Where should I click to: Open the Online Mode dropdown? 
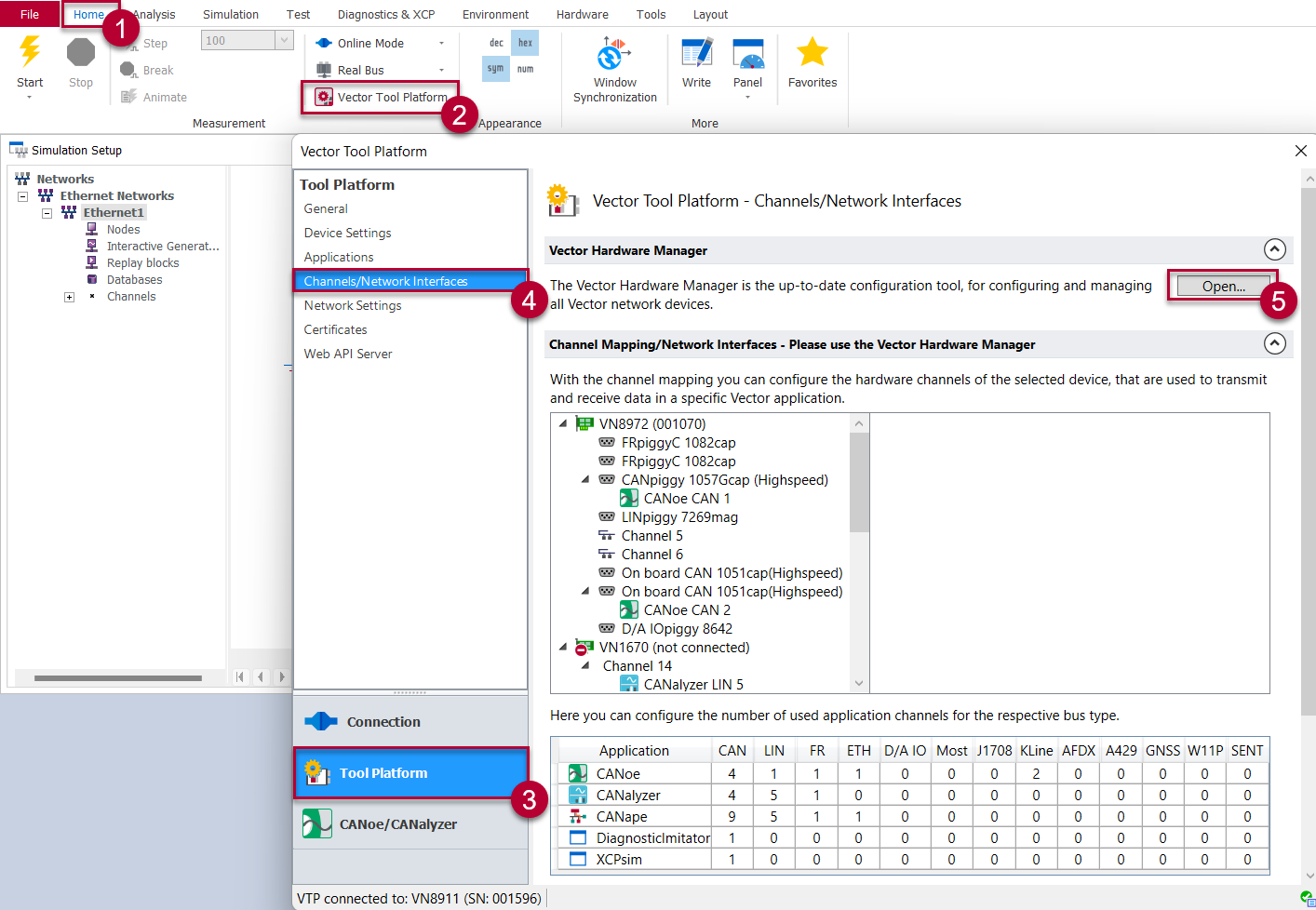click(441, 44)
